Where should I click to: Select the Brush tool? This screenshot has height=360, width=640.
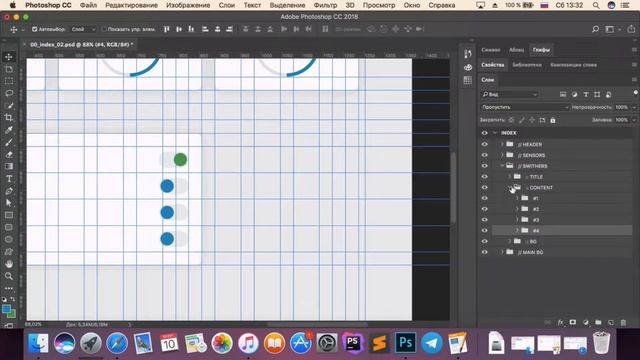[9, 142]
